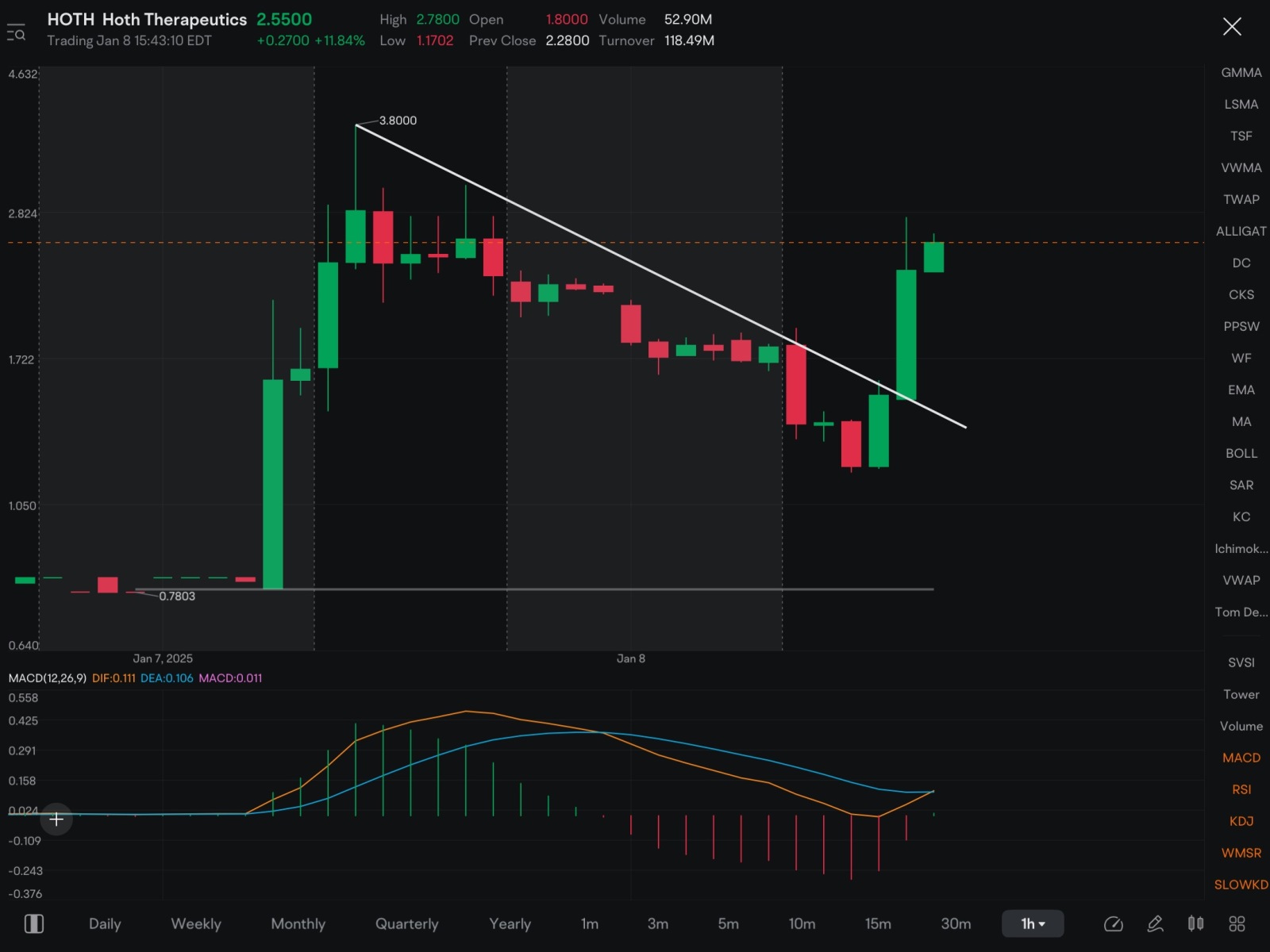
Task: Tap the Volume 52.90M value
Action: point(688,19)
